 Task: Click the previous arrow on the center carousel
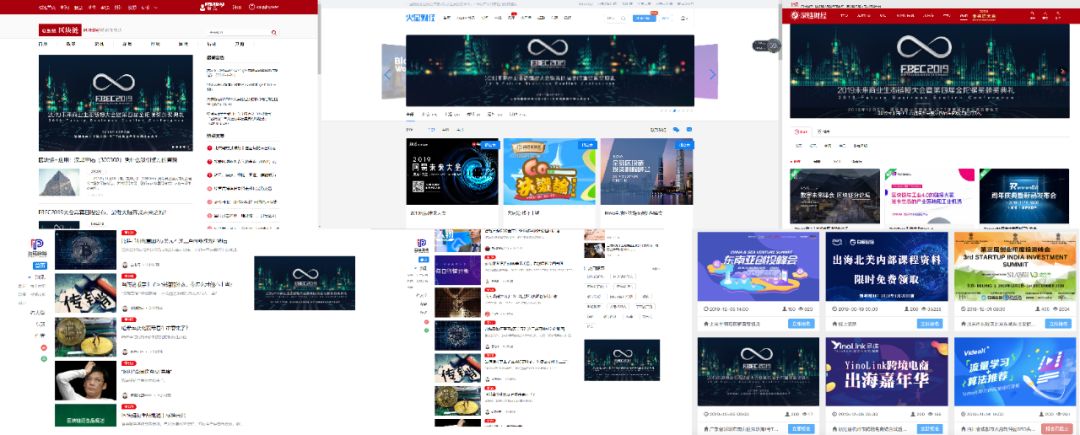(x=387, y=74)
